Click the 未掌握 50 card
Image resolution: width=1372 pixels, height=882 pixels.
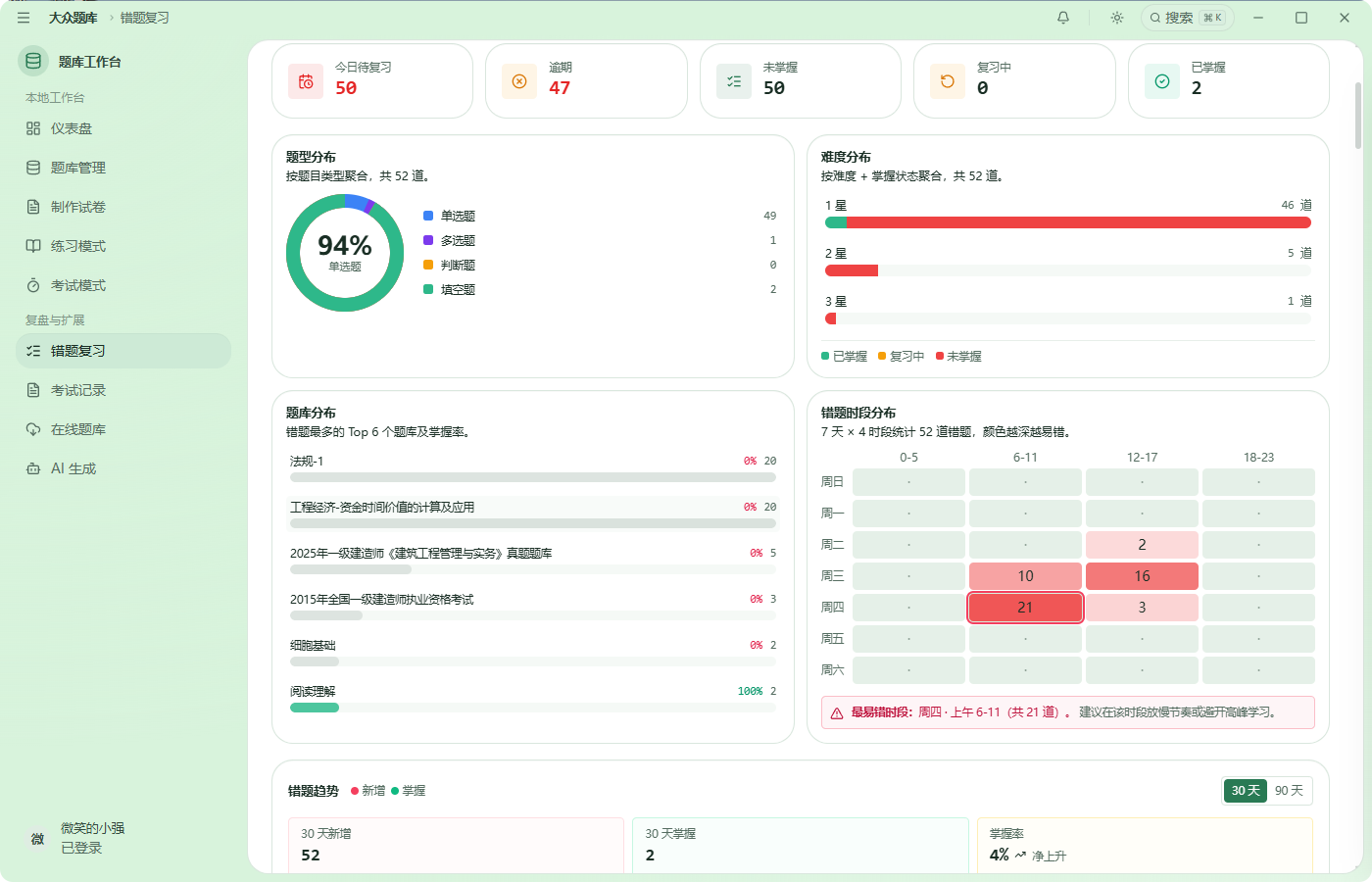point(801,81)
